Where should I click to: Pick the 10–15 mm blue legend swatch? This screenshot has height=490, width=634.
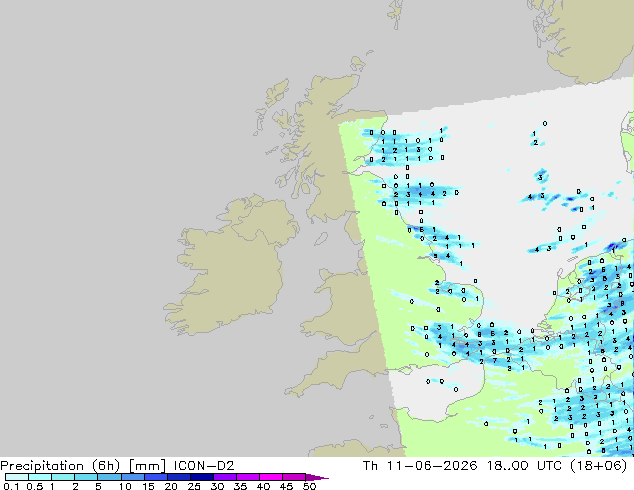[132, 477]
